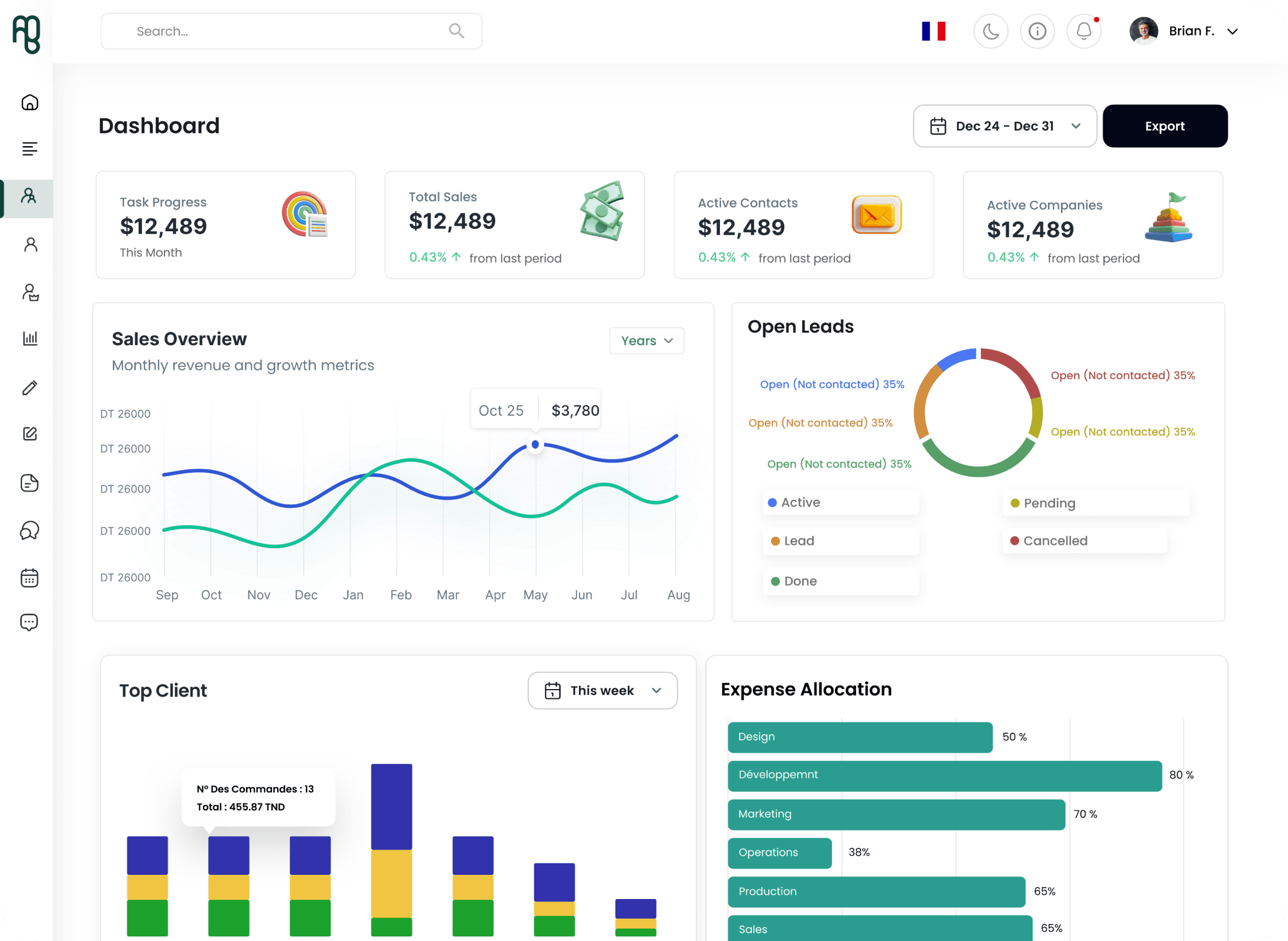Click Brian F. profile avatar

[1144, 31]
